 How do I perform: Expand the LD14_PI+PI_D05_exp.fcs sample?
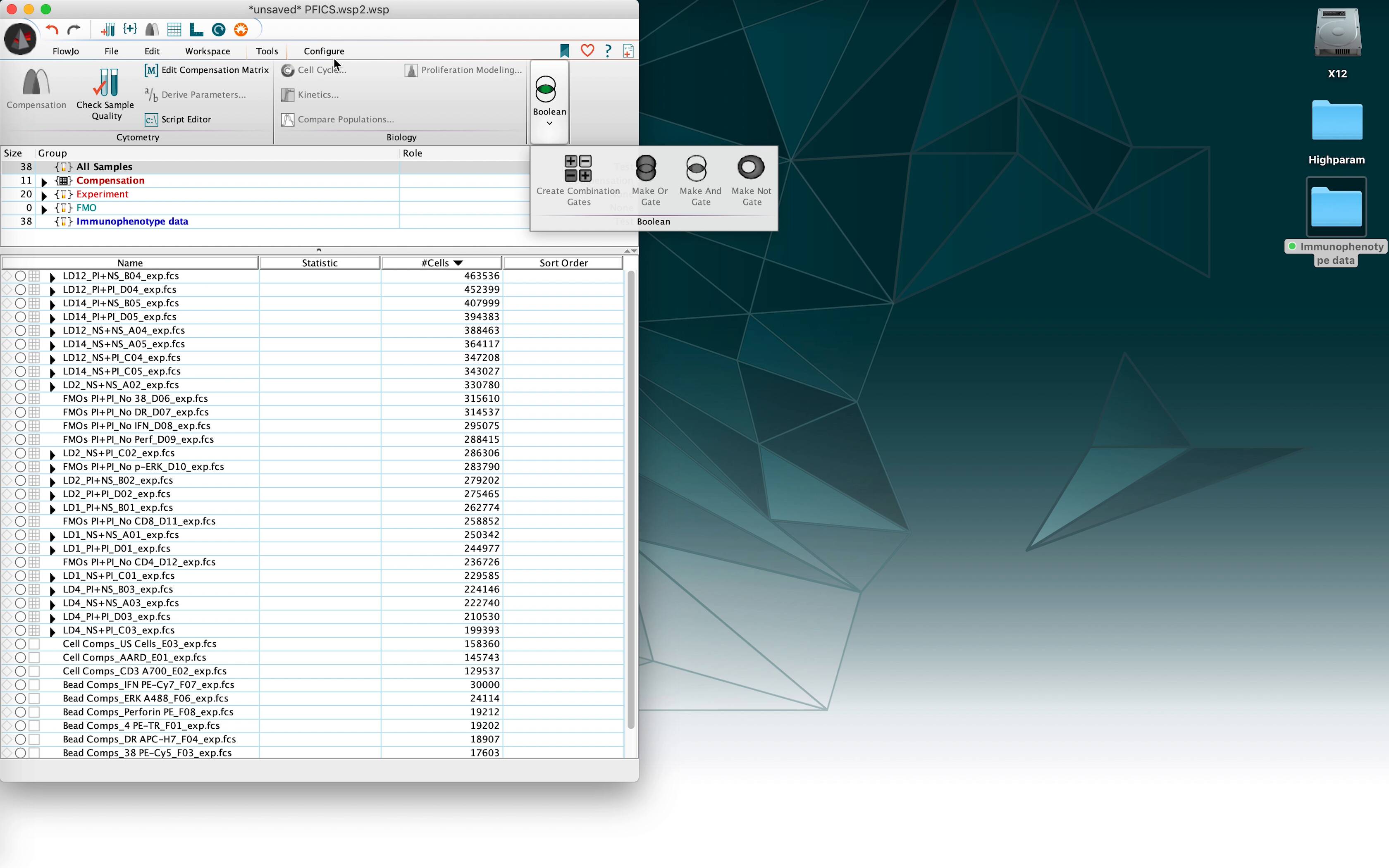[x=53, y=318]
